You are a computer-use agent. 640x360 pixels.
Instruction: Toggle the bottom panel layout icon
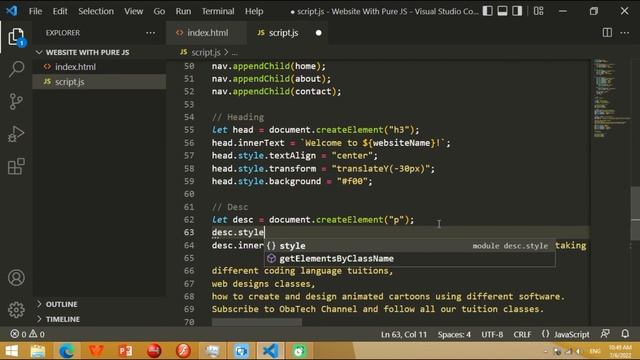click(x=502, y=11)
